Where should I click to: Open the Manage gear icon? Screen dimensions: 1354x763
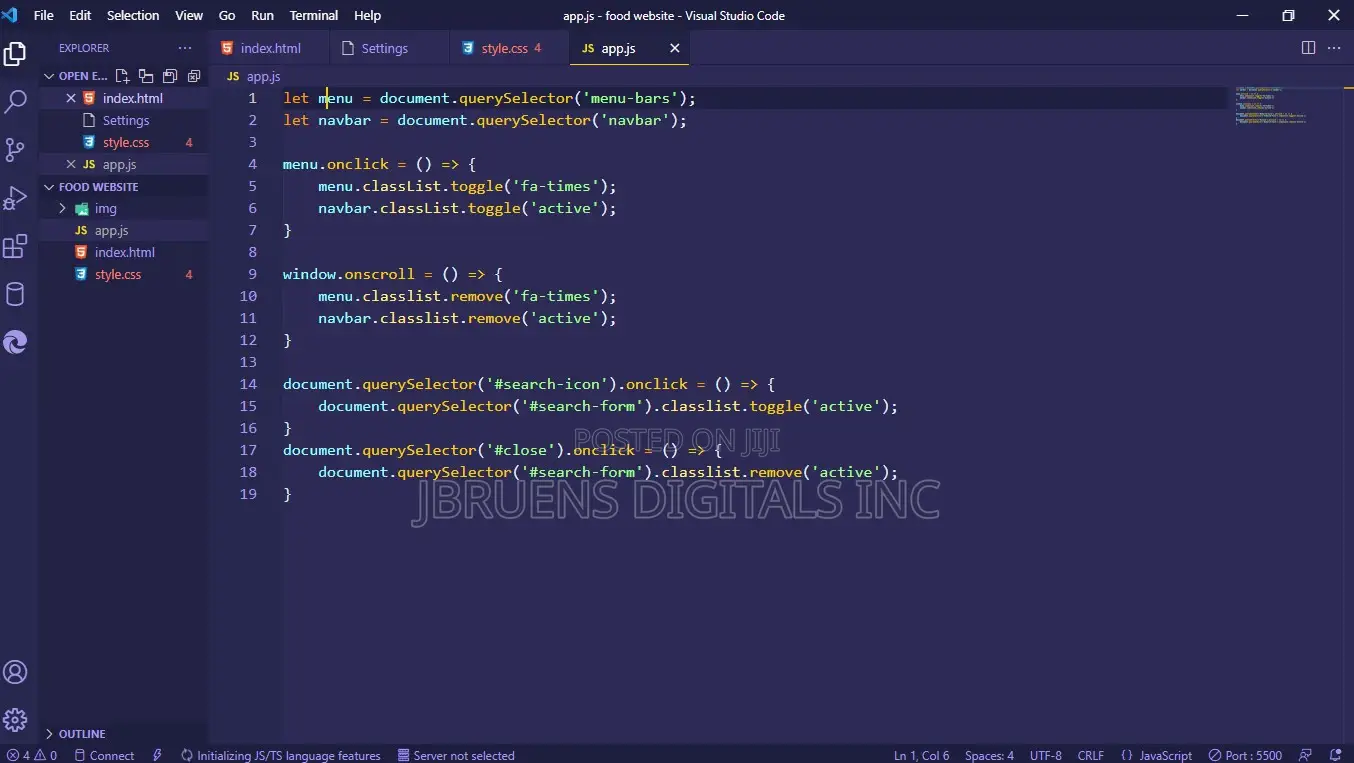[x=15, y=719]
